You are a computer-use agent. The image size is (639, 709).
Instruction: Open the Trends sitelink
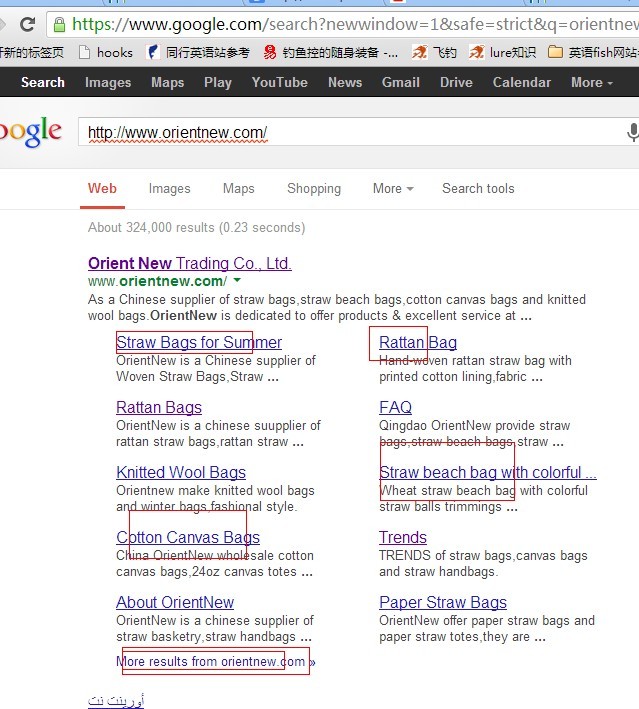(x=403, y=537)
